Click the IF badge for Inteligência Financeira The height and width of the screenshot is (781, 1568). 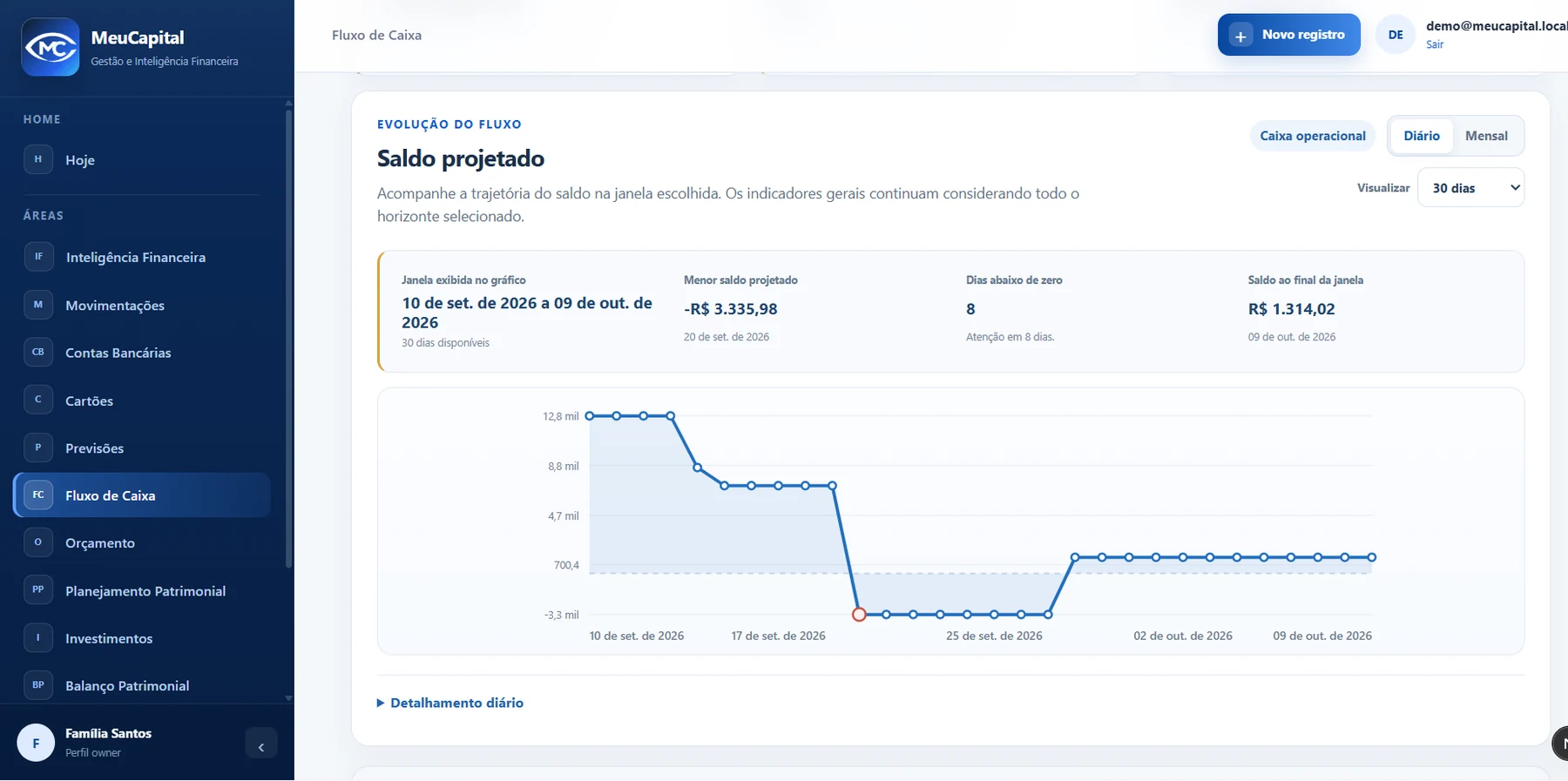click(x=38, y=257)
